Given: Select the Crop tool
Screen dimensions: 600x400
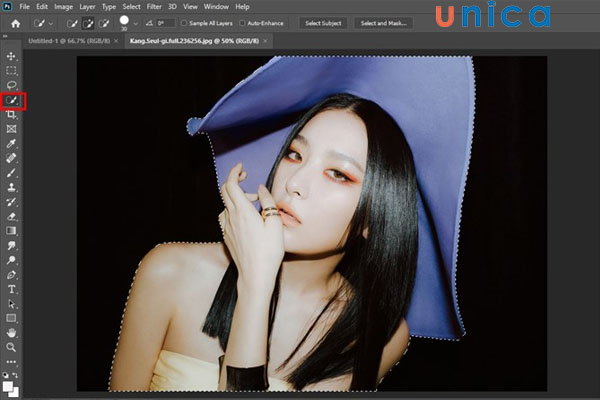Looking at the screenshot, I should 11,114.
